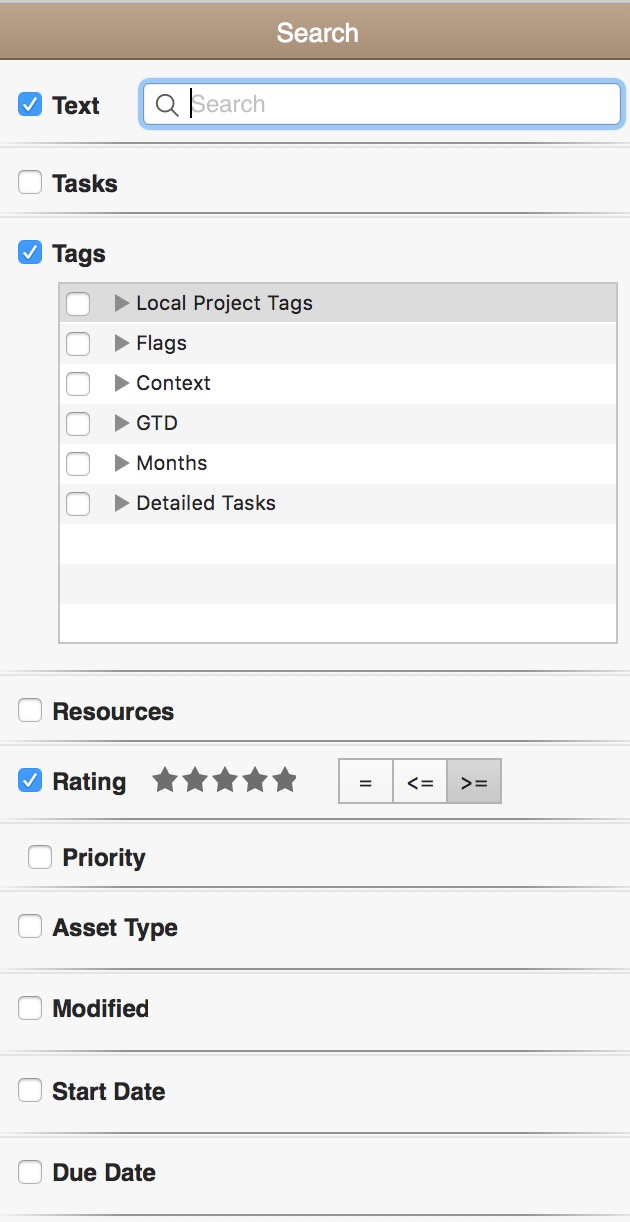Enable the Resources filter checkbox
This screenshot has height=1222, width=630.
(30, 710)
